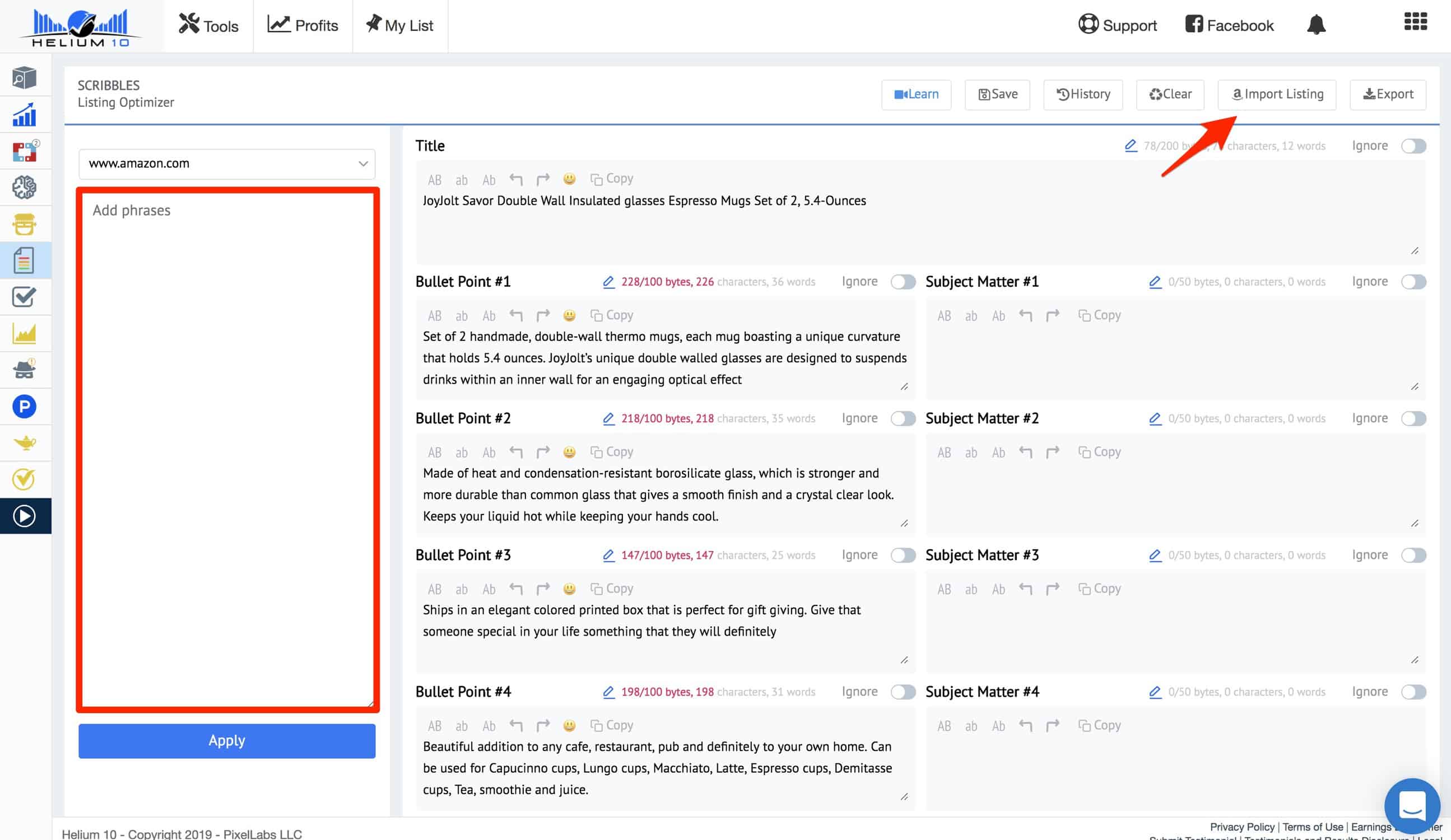Open the blue P circle sidebar tool
Viewport: 1451px width, 840px height.
coord(24,407)
